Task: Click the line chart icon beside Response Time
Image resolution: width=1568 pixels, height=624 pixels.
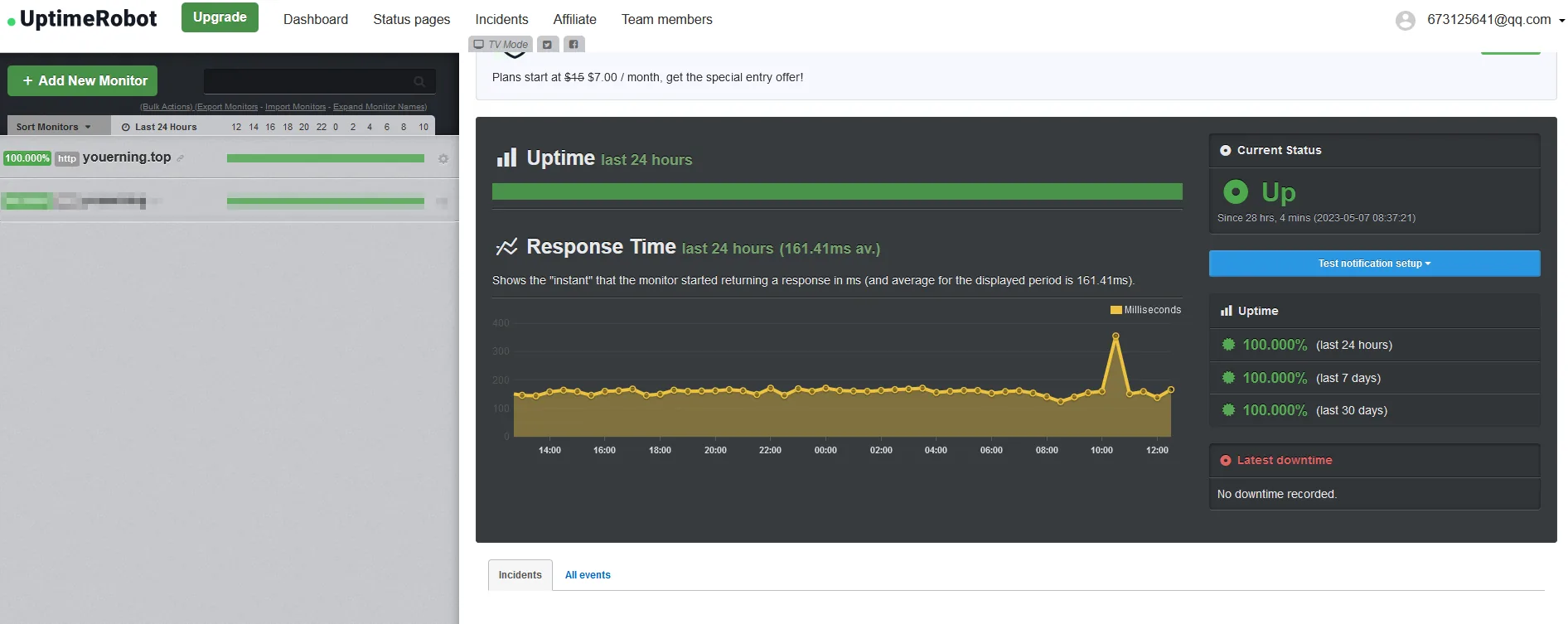Action: tap(506, 246)
